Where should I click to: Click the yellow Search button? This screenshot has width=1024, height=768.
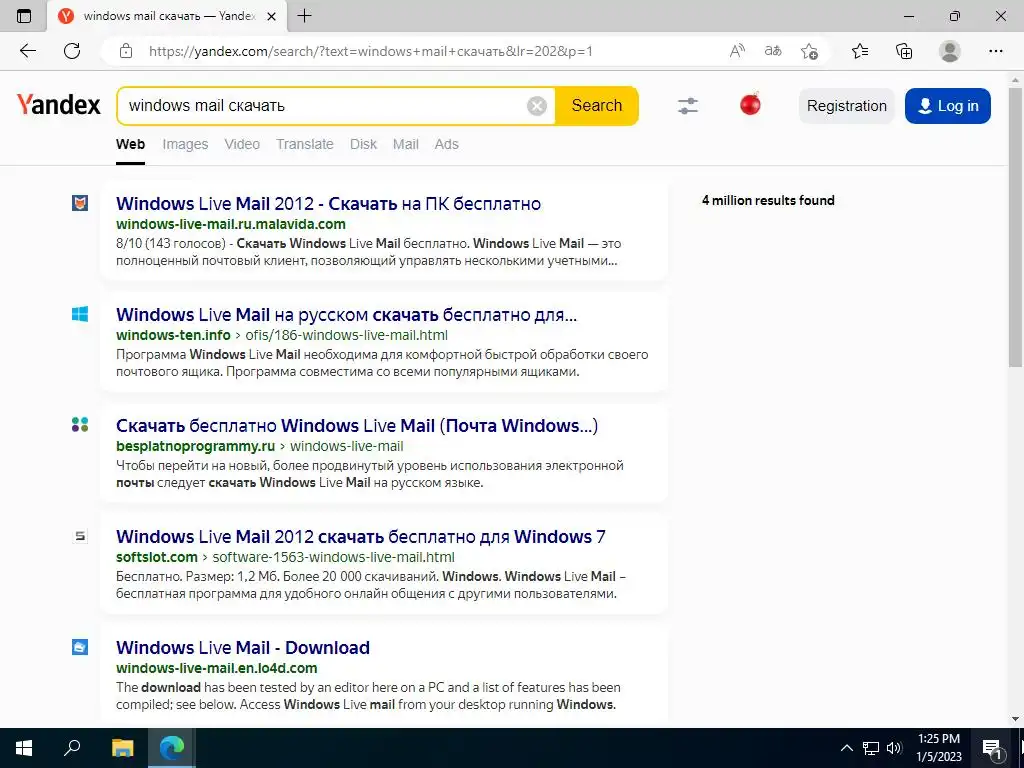(x=597, y=106)
